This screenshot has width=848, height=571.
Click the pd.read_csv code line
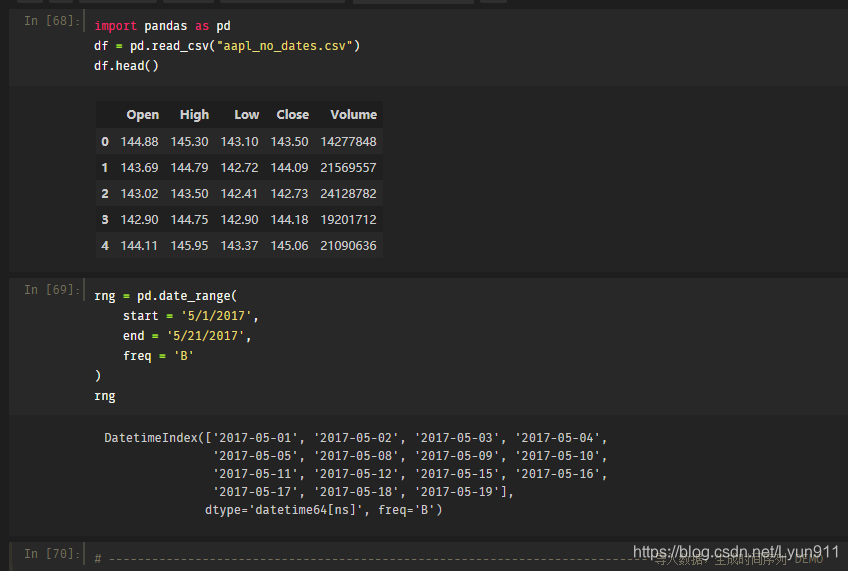coord(227,46)
